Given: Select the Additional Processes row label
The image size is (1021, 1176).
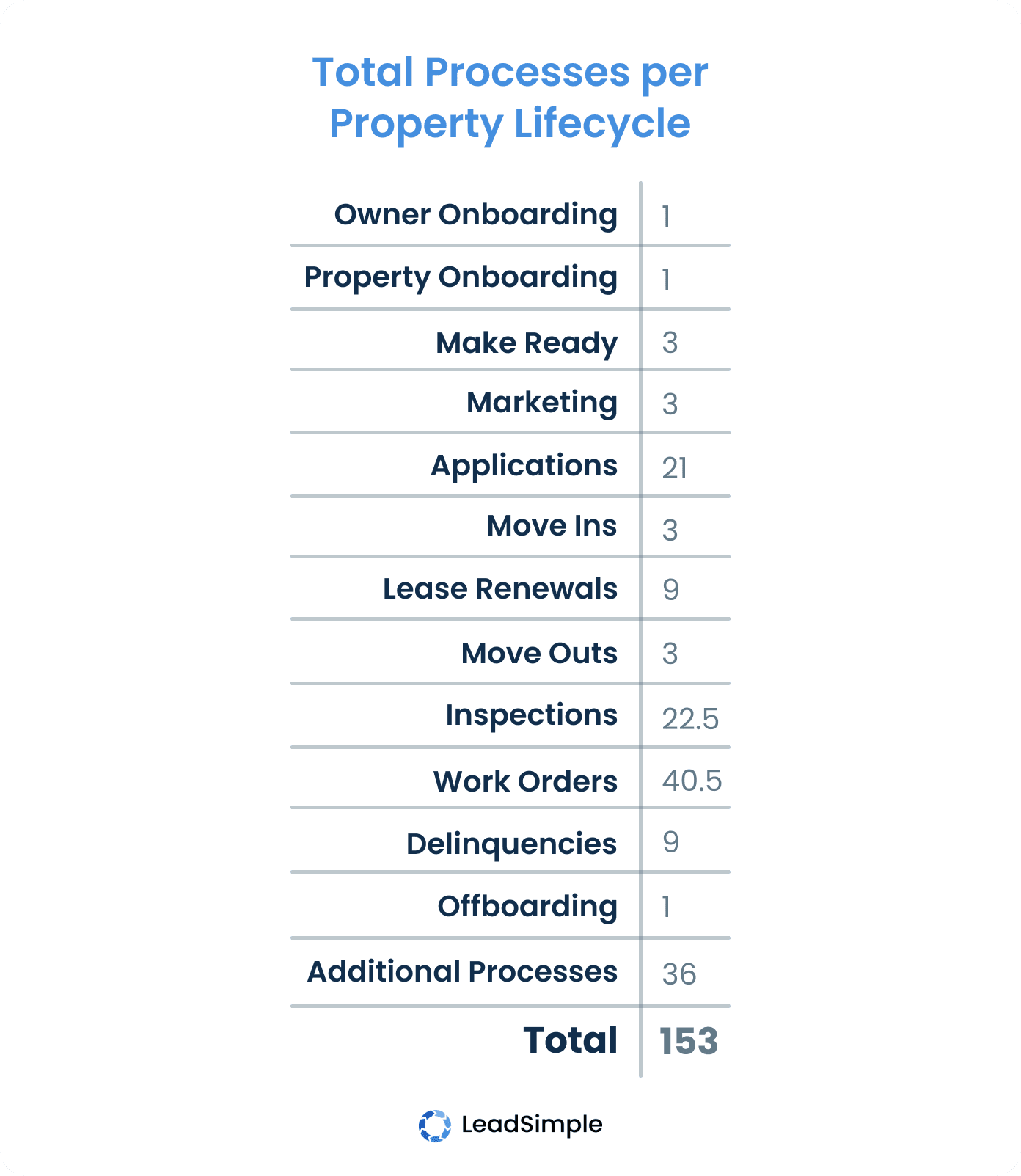Looking at the screenshot, I should [x=462, y=971].
